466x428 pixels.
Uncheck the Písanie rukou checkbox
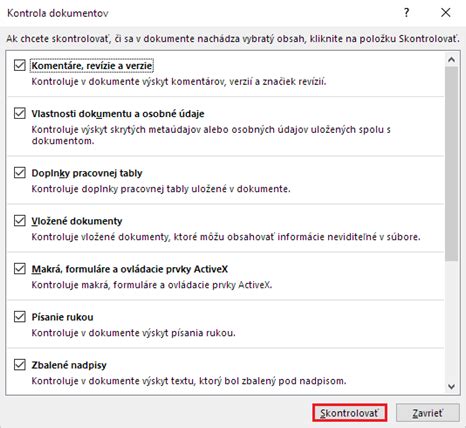20,316
